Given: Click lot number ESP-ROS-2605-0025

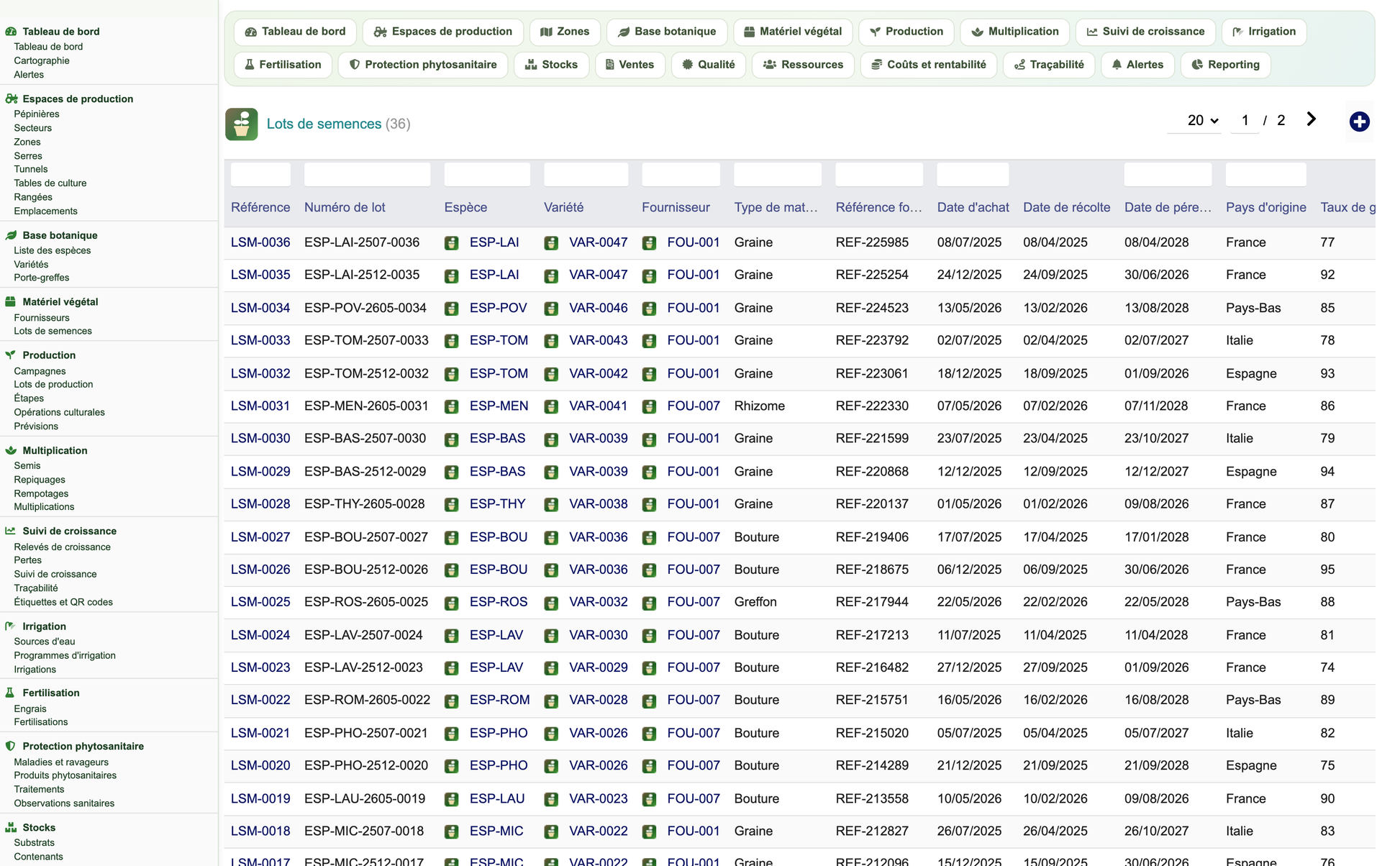Looking at the screenshot, I should point(366,602).
